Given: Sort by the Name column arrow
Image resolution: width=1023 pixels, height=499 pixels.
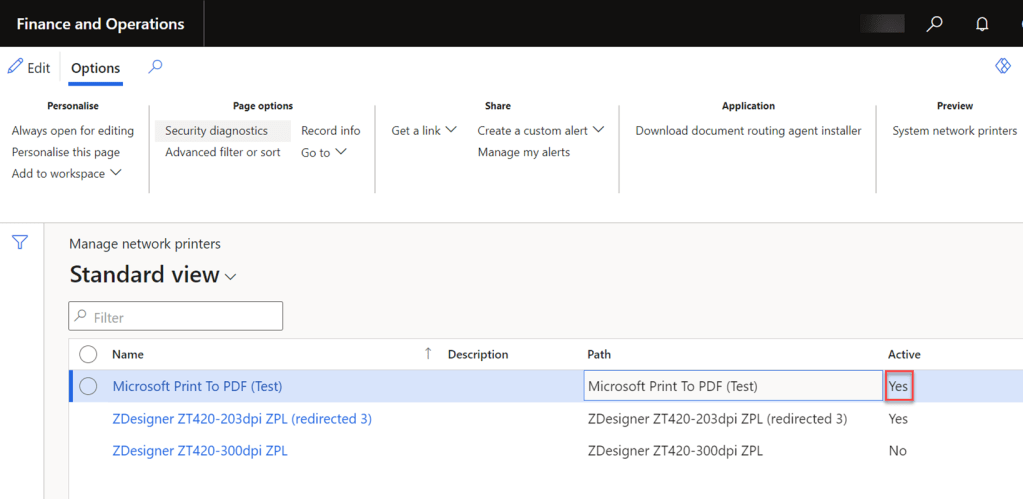Looking at the screenshot, I should click(429, 353).
